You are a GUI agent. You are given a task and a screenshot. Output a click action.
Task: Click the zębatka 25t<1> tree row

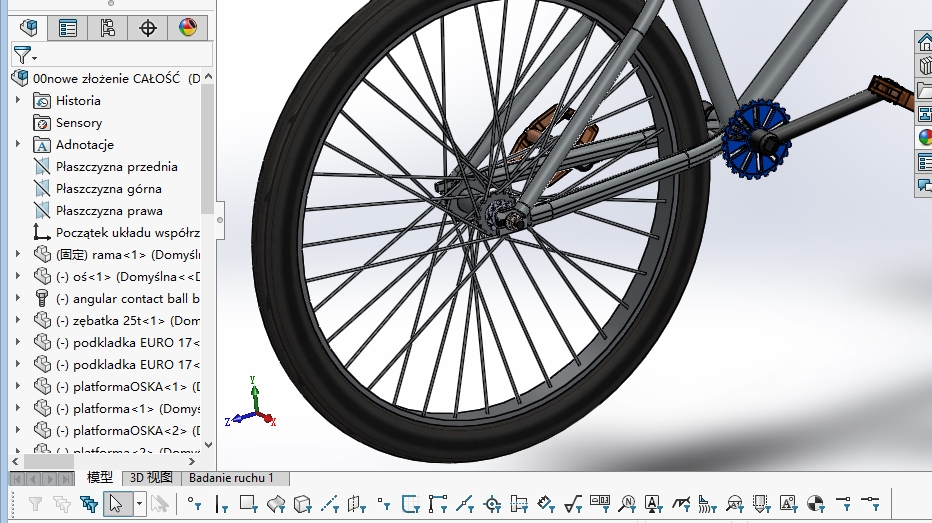pyautogui.click(x=116, y=320)
